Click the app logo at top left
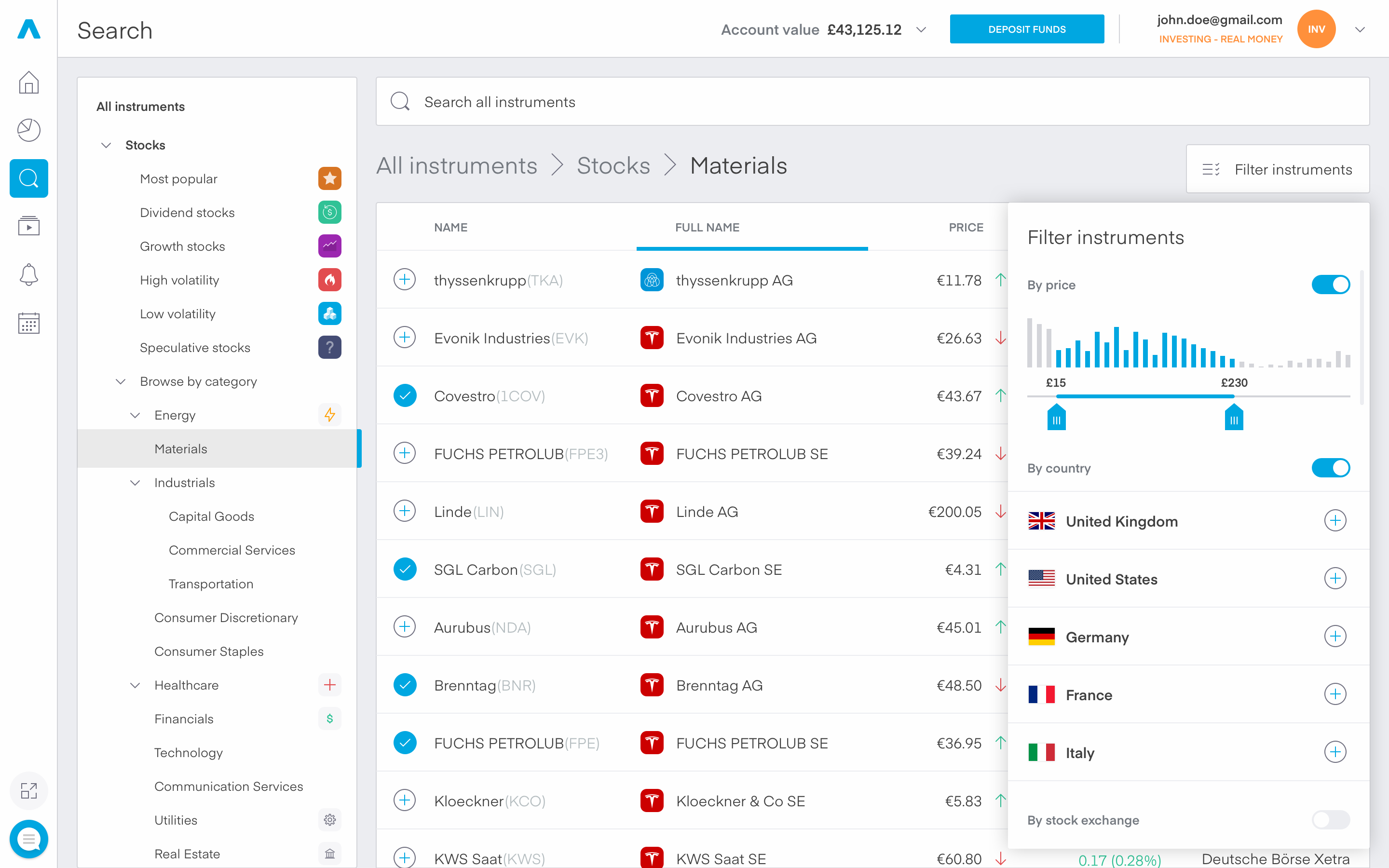 pyautogui.click(x=29, y=29)
